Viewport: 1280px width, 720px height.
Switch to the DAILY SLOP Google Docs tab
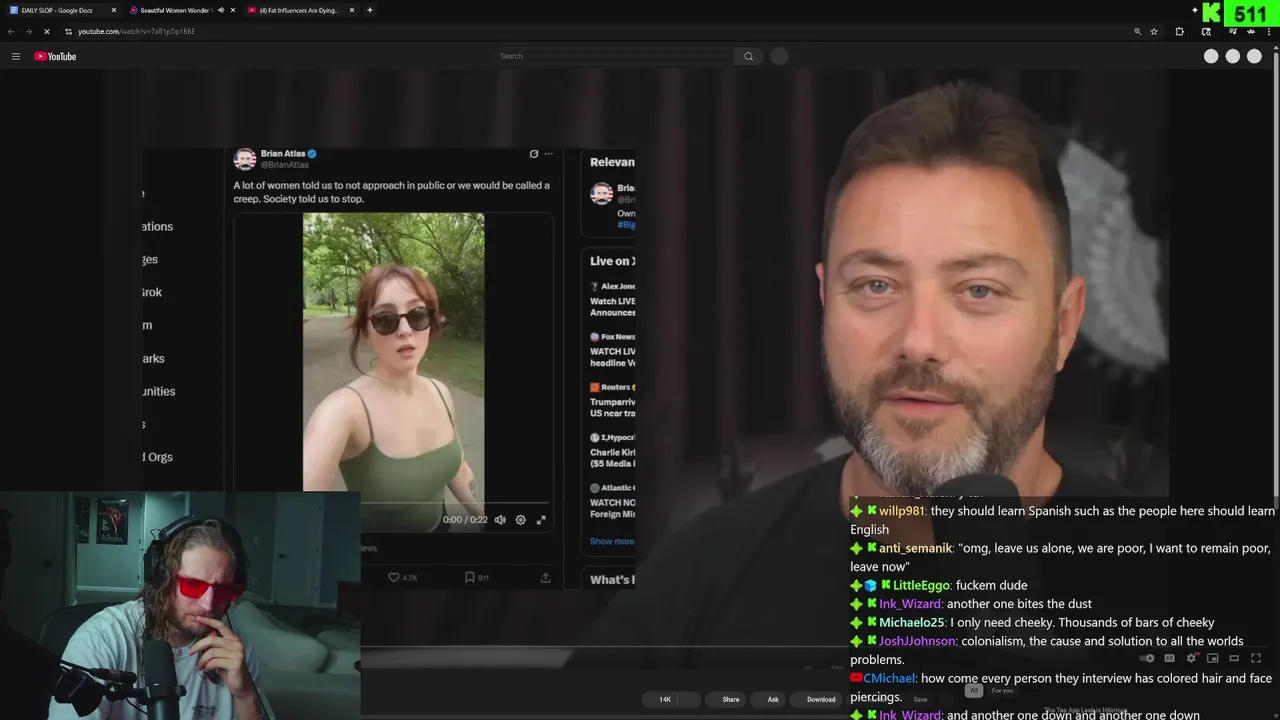62,10
